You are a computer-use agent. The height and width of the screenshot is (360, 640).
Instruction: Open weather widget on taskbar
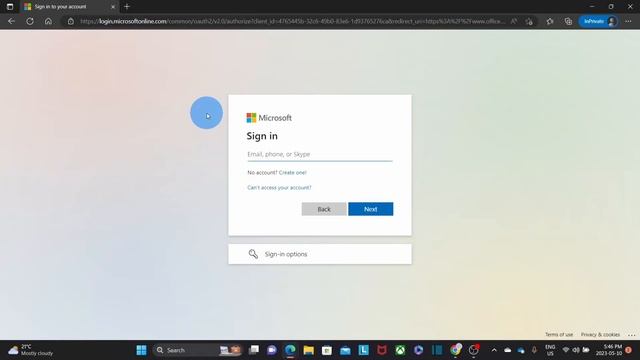coord(31,350)
